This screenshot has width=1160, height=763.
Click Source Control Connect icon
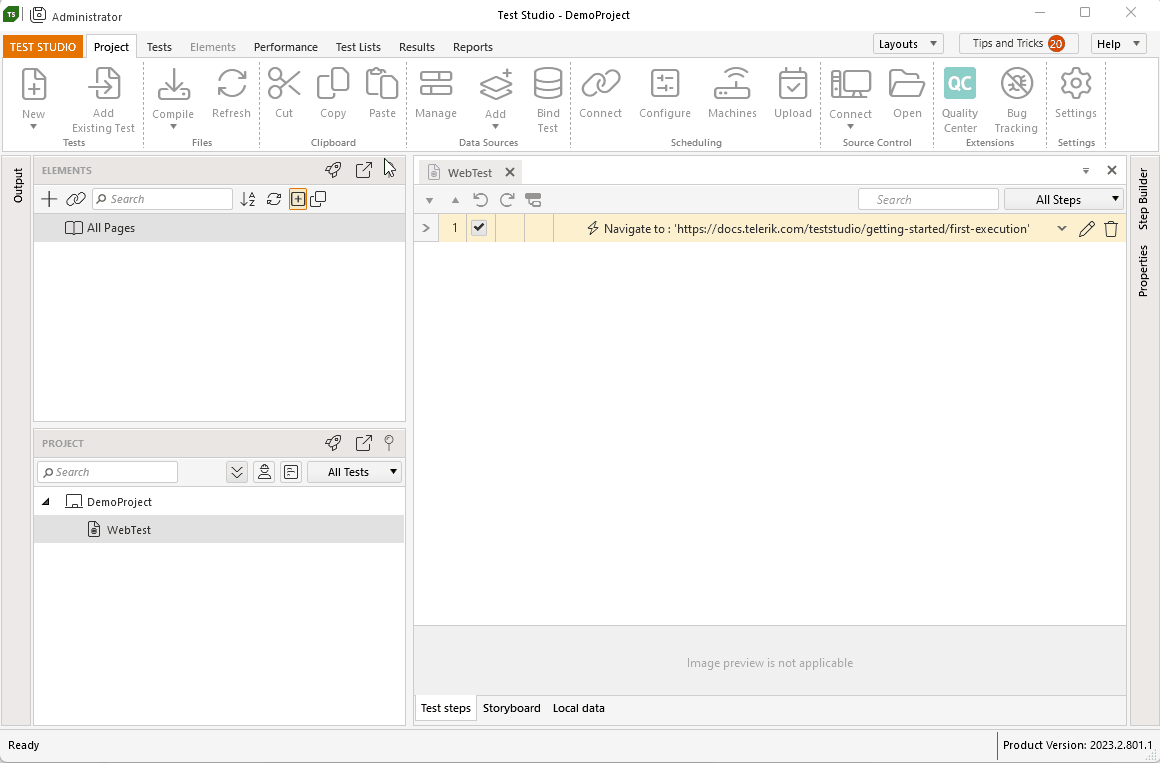pos(850,84)
